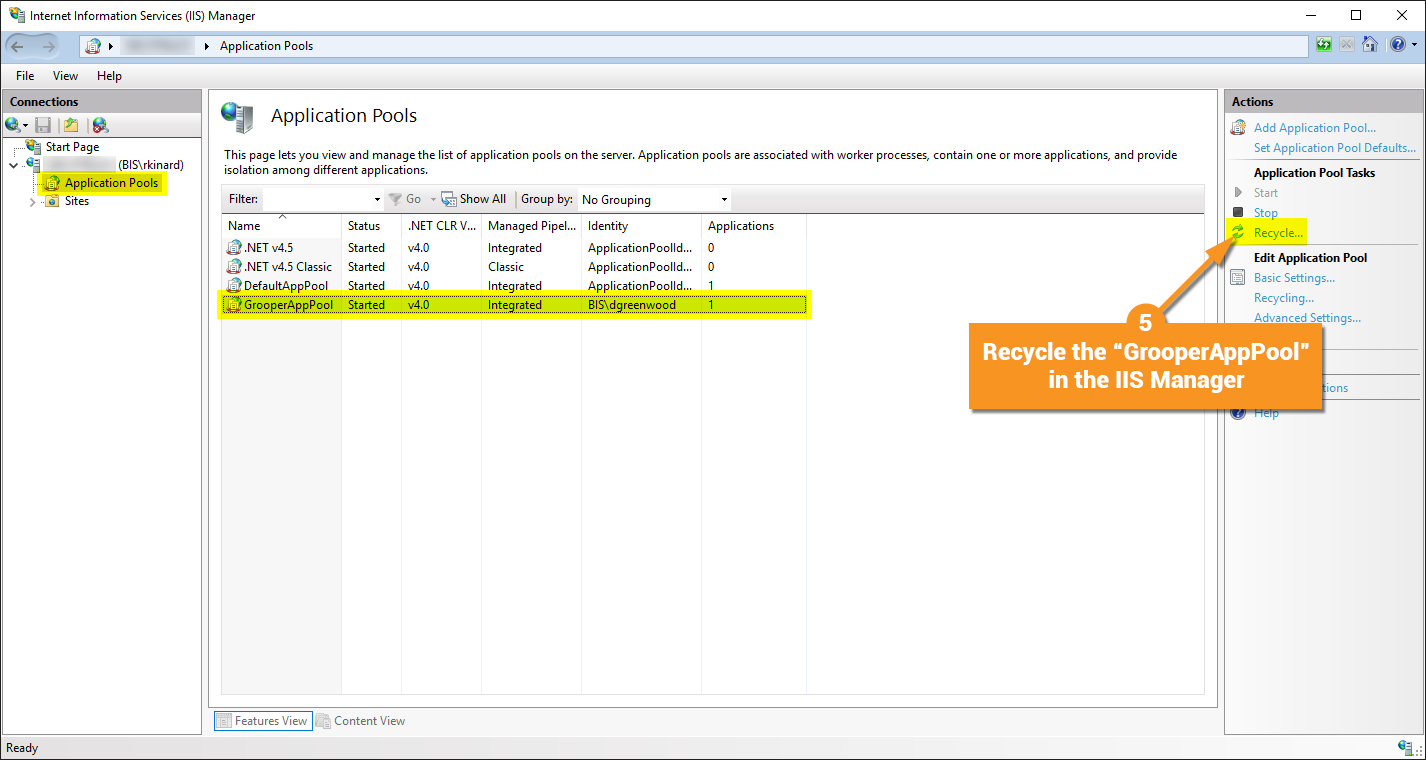
Task: Click the .NET v4.5 pool row icon
Action: (x=235, y=247)
